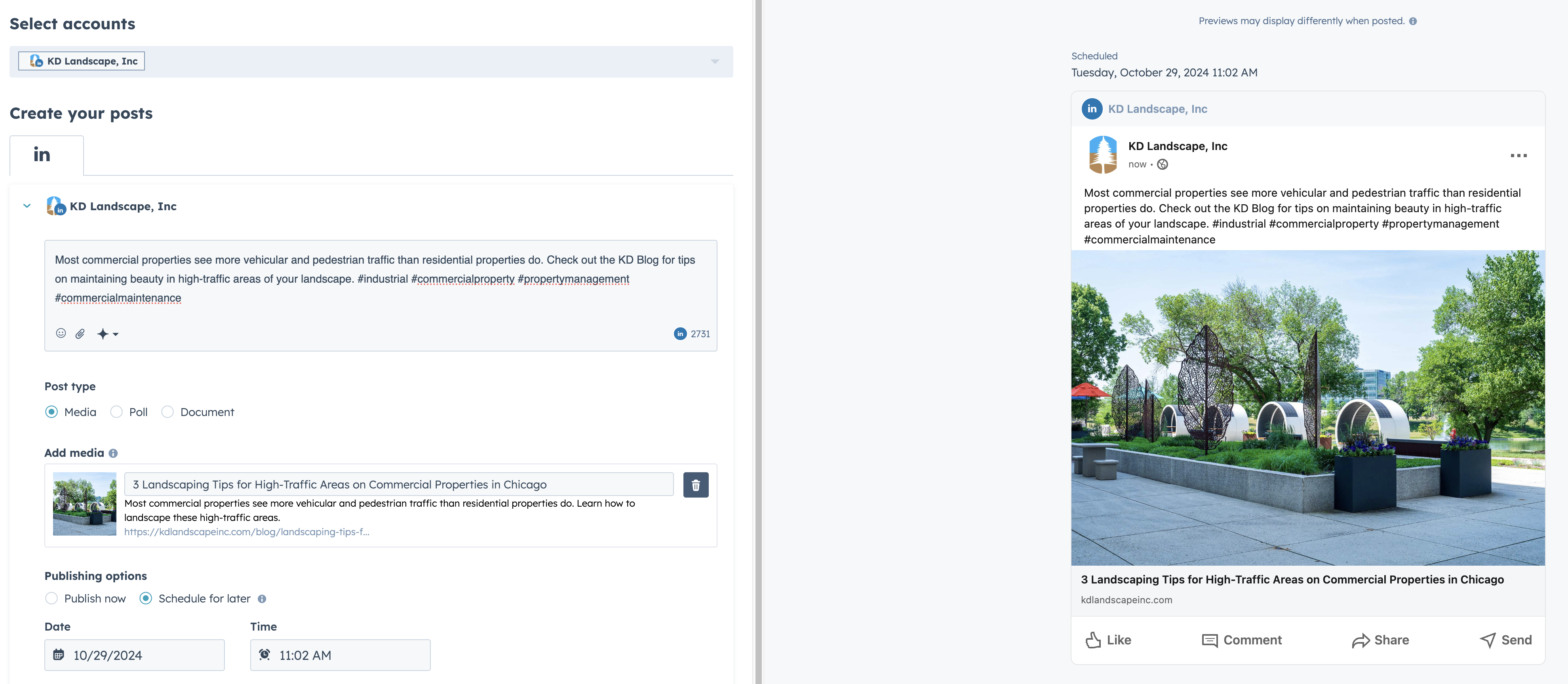This screenshot has height=684, width=1568.
Task: Click the Like thumbs-up in the preview
Action: tap(1093, 640)
